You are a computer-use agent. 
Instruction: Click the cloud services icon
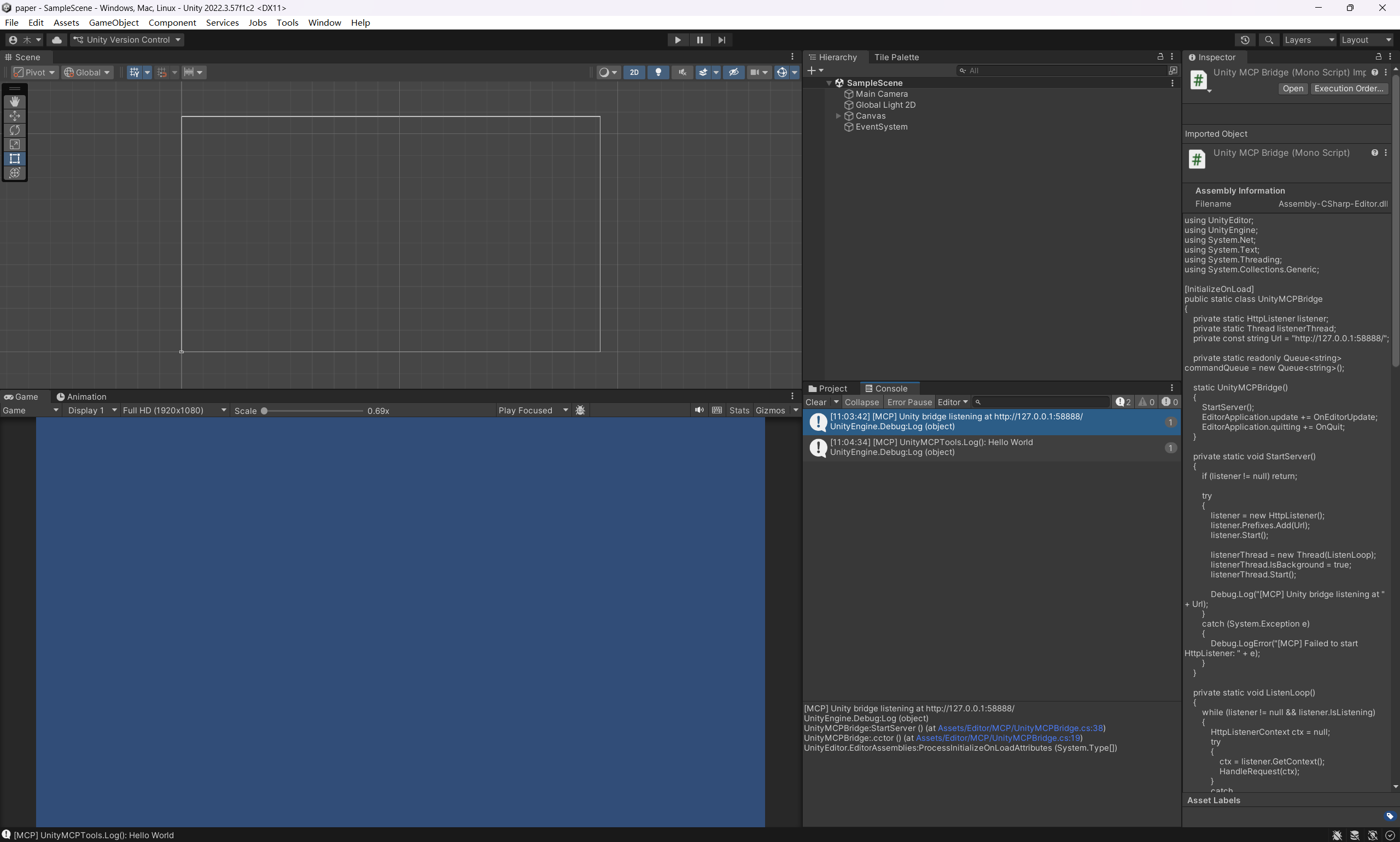click(x=56, y=40)
